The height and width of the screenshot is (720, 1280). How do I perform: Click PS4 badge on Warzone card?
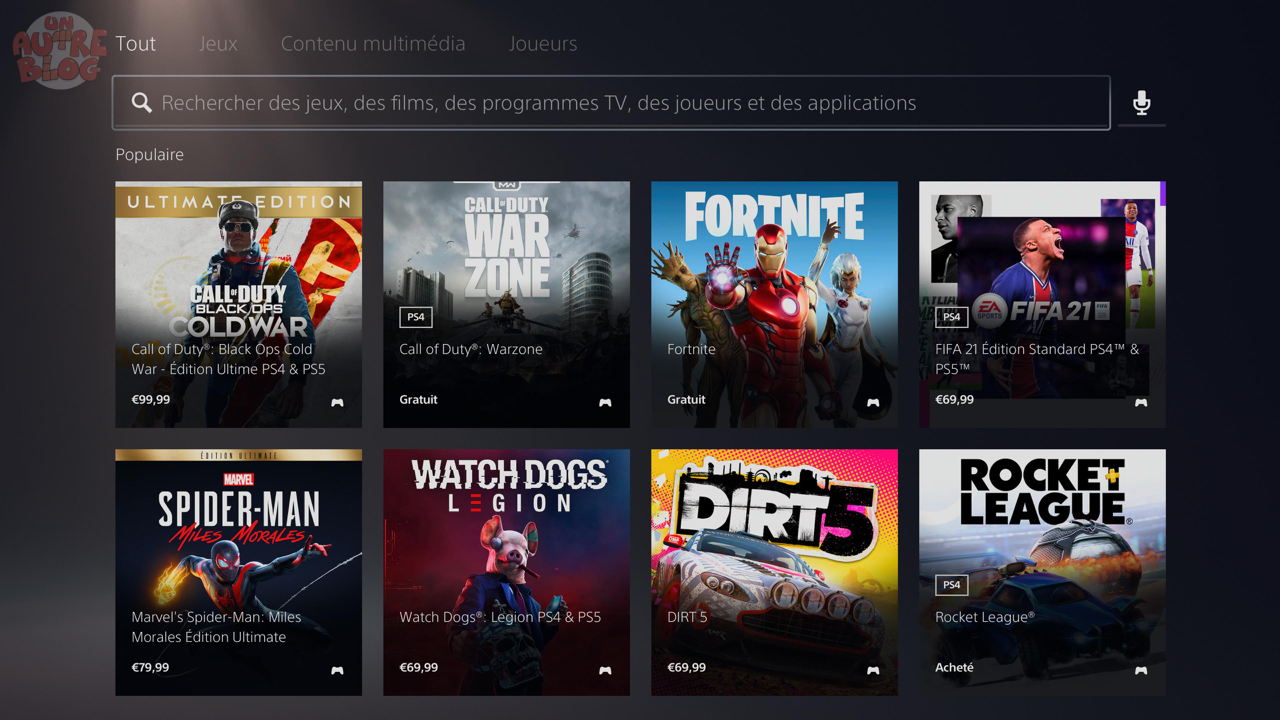pyautogui.click(x=416, y=317)
